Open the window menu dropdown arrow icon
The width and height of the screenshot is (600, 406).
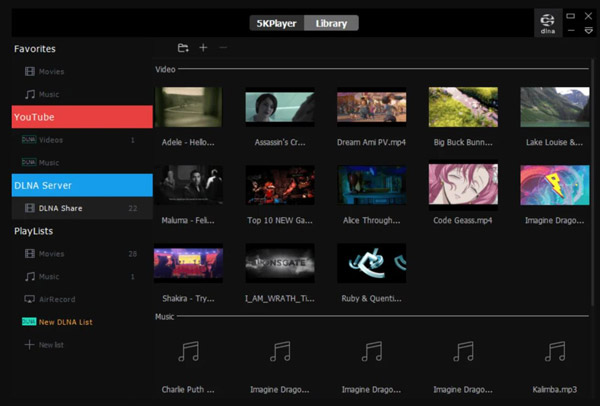[589, 31]
